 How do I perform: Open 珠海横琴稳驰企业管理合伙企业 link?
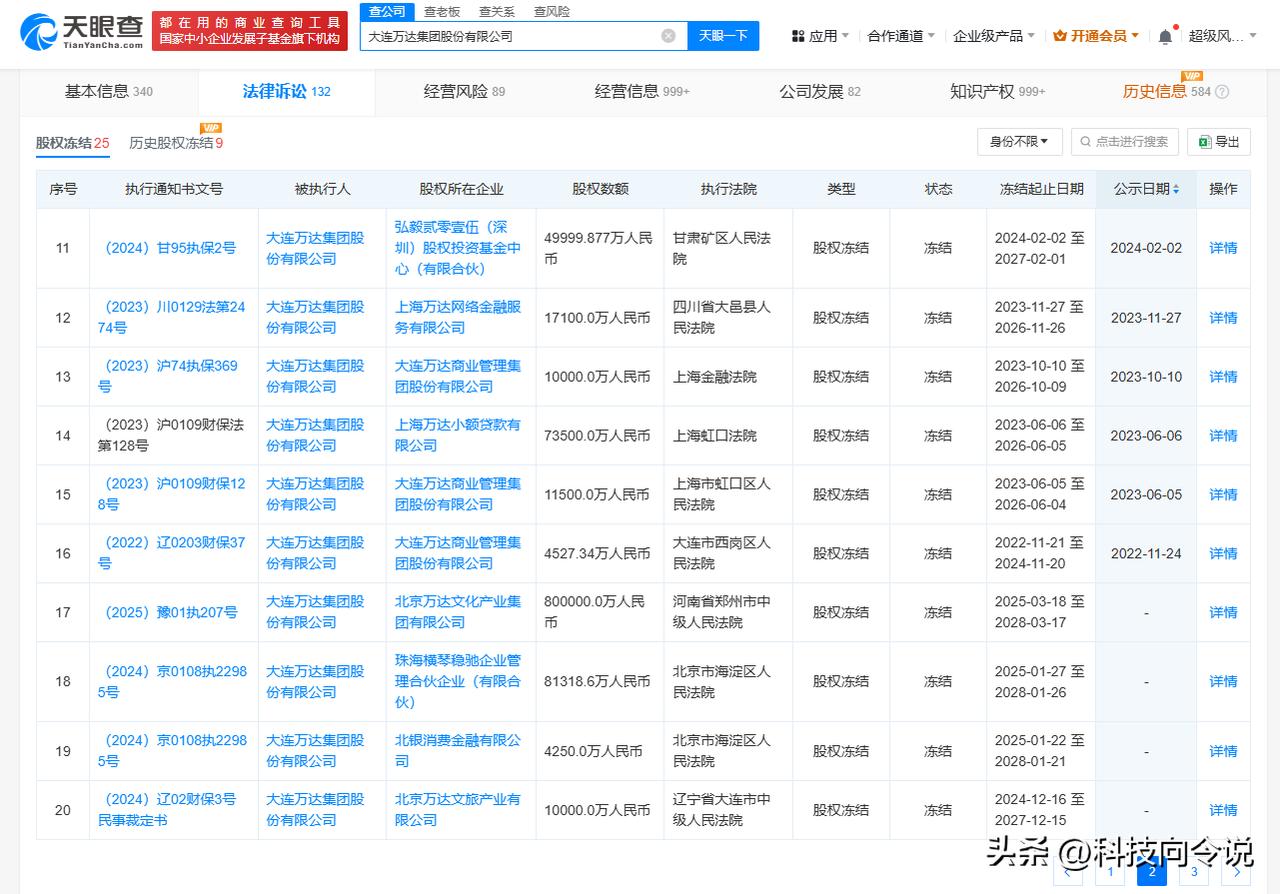(458, 681)
